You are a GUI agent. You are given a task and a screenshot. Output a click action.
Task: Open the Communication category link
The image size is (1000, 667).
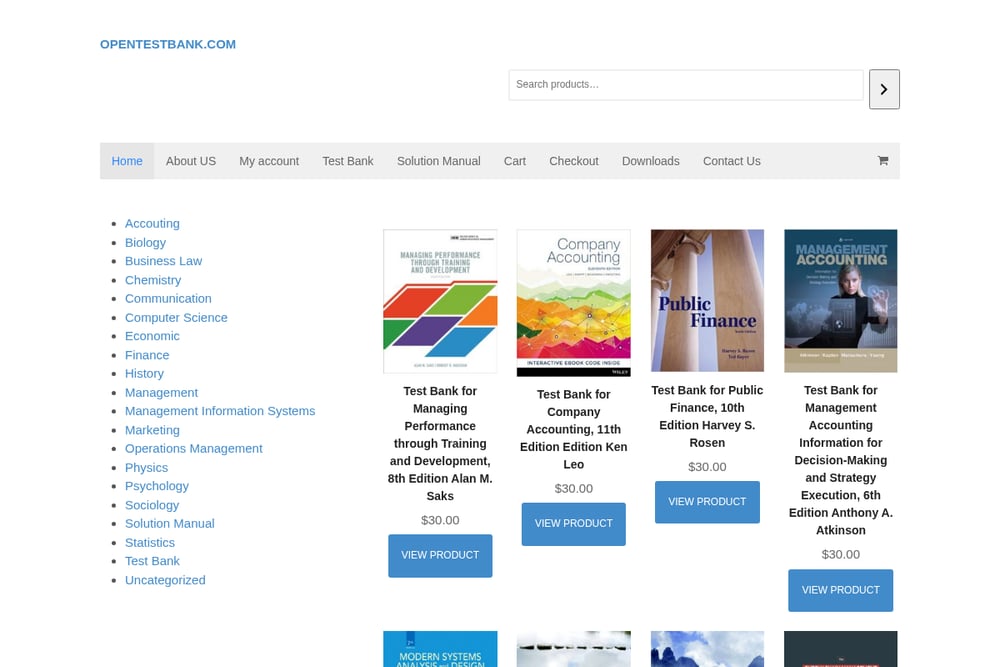click(168, 298)
